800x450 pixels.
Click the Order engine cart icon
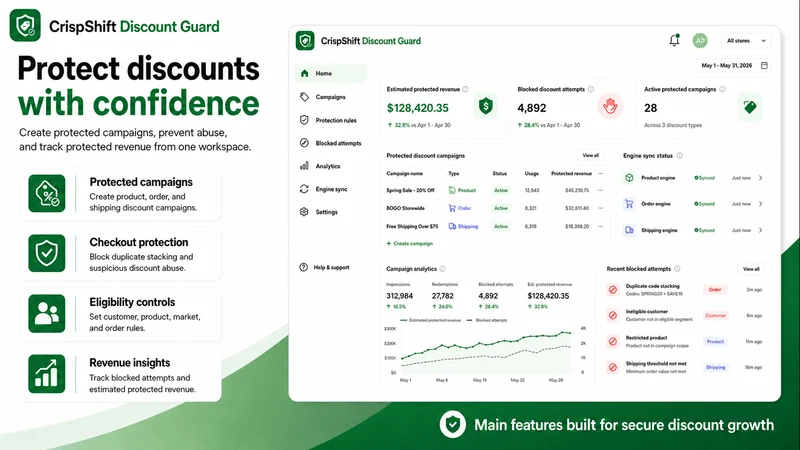(x=629, y=204)
